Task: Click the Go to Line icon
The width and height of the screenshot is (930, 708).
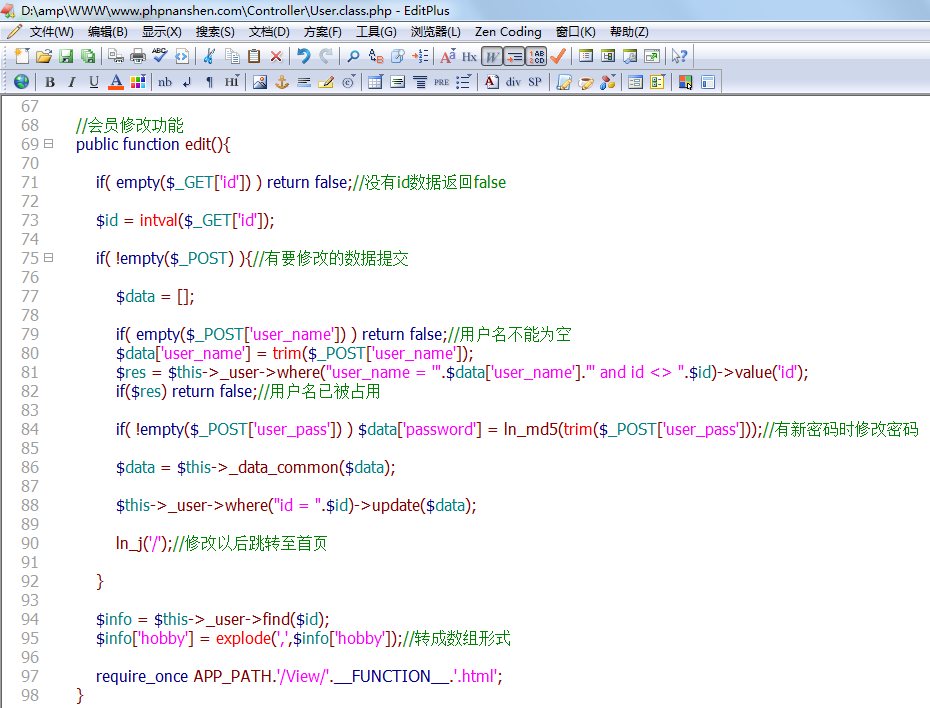Action: pyautogui.click(x=420, y=56)
